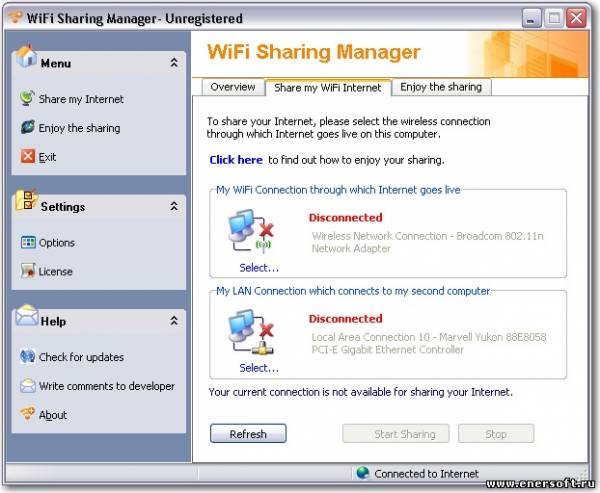
Task: Click the 'WiFi Sharing Manager' orange heading
Action: point(313,52)
